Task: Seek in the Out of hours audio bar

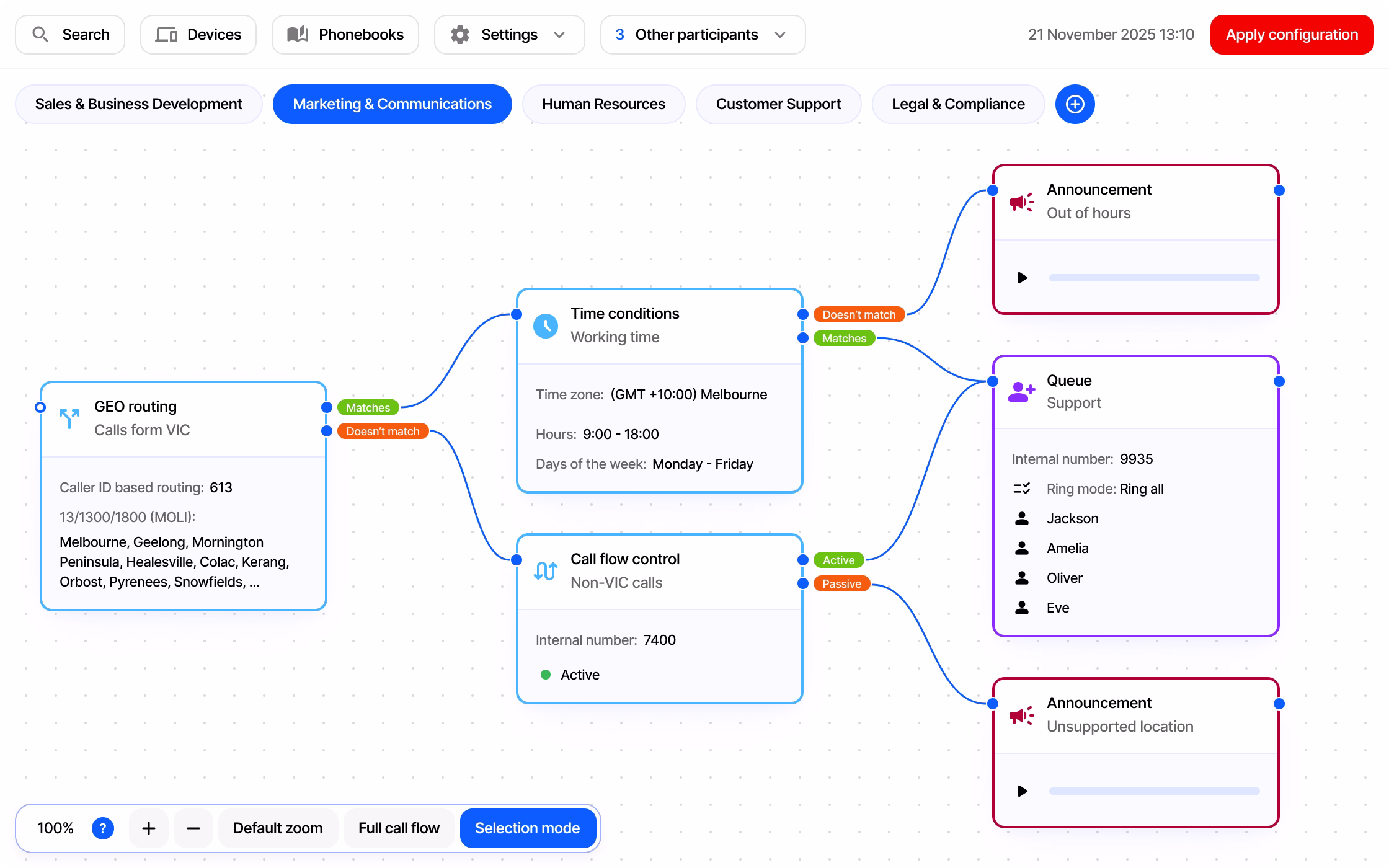Action: [1154, 278]
